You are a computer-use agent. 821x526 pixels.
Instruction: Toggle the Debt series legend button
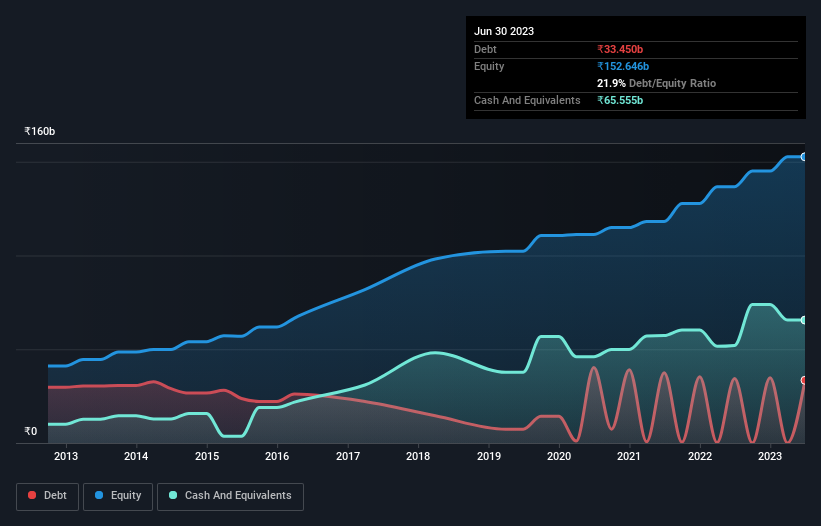[48, 496]
